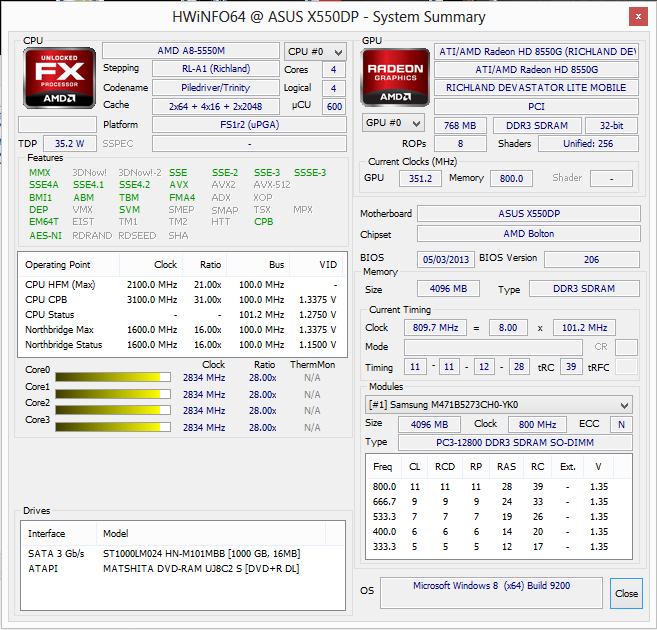This screenshot has height=630, width=657.
Task: Click the VID column header
Action: click(x=316, y=265)
